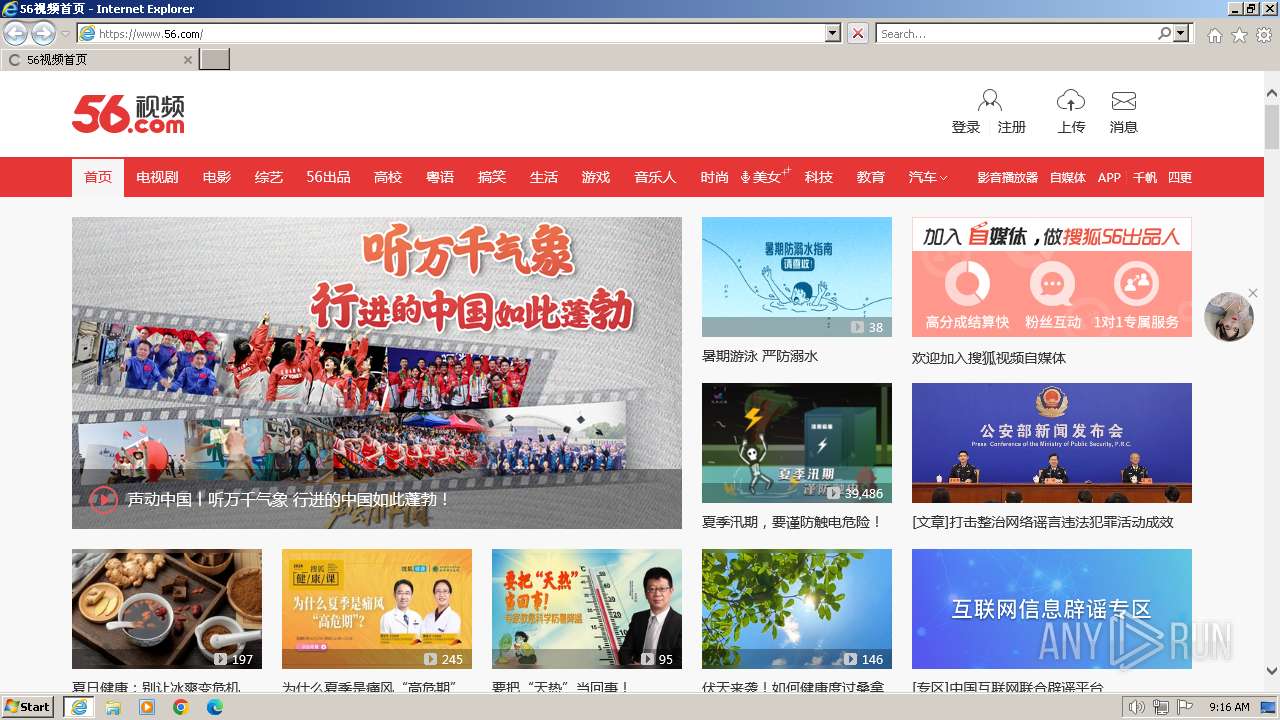The image size is (1280, 720).
Task: Open 欢迎加入搜狐视频自媒体 link
Action: coord(989,358)
